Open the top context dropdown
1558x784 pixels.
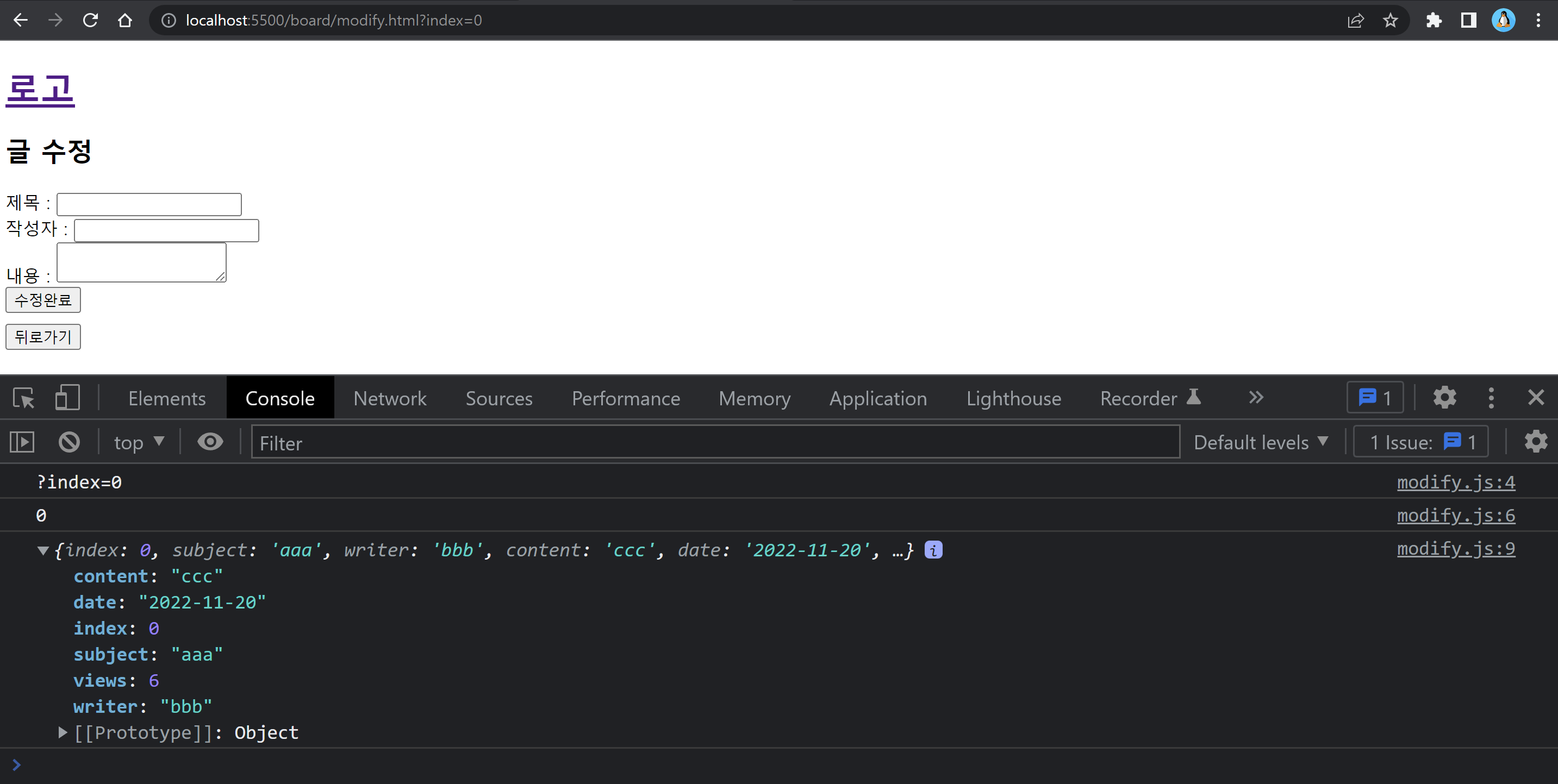139,442
